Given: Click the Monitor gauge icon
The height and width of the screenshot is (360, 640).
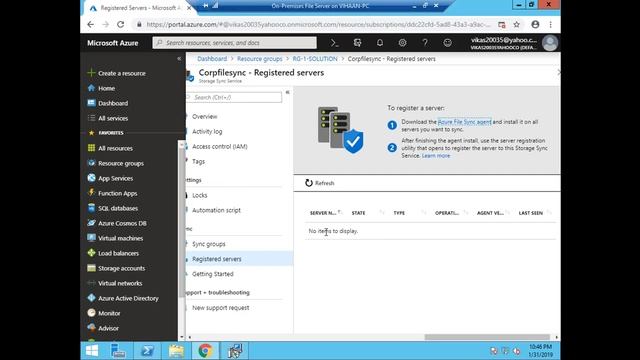Looking at the screenshot, I should (91, 313).
